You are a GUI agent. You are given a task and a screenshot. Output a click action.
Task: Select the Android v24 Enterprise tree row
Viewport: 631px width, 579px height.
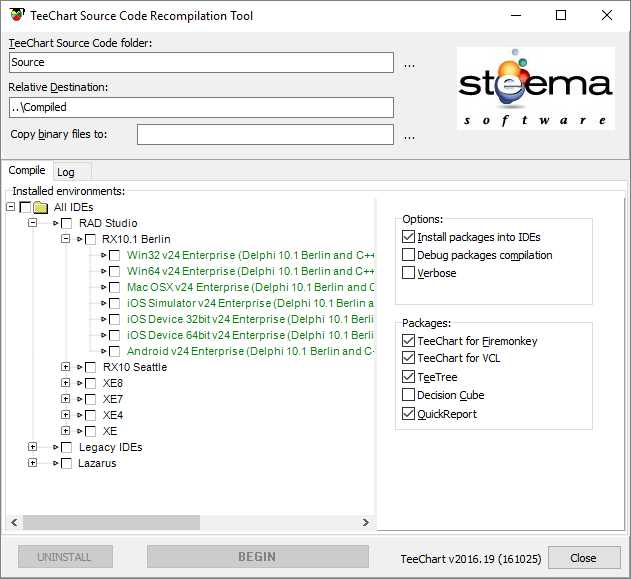[x=250, y=351]
